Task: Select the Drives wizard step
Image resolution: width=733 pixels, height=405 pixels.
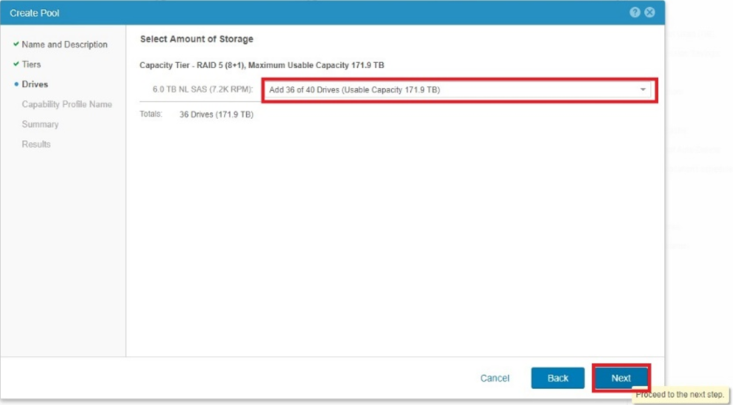Action: [x=35, y=84]
